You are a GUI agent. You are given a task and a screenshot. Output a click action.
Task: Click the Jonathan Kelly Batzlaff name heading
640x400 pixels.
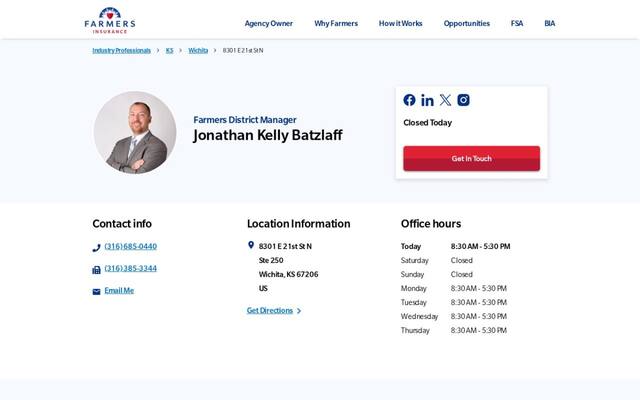pyautogui.click(x=268, y=136)
